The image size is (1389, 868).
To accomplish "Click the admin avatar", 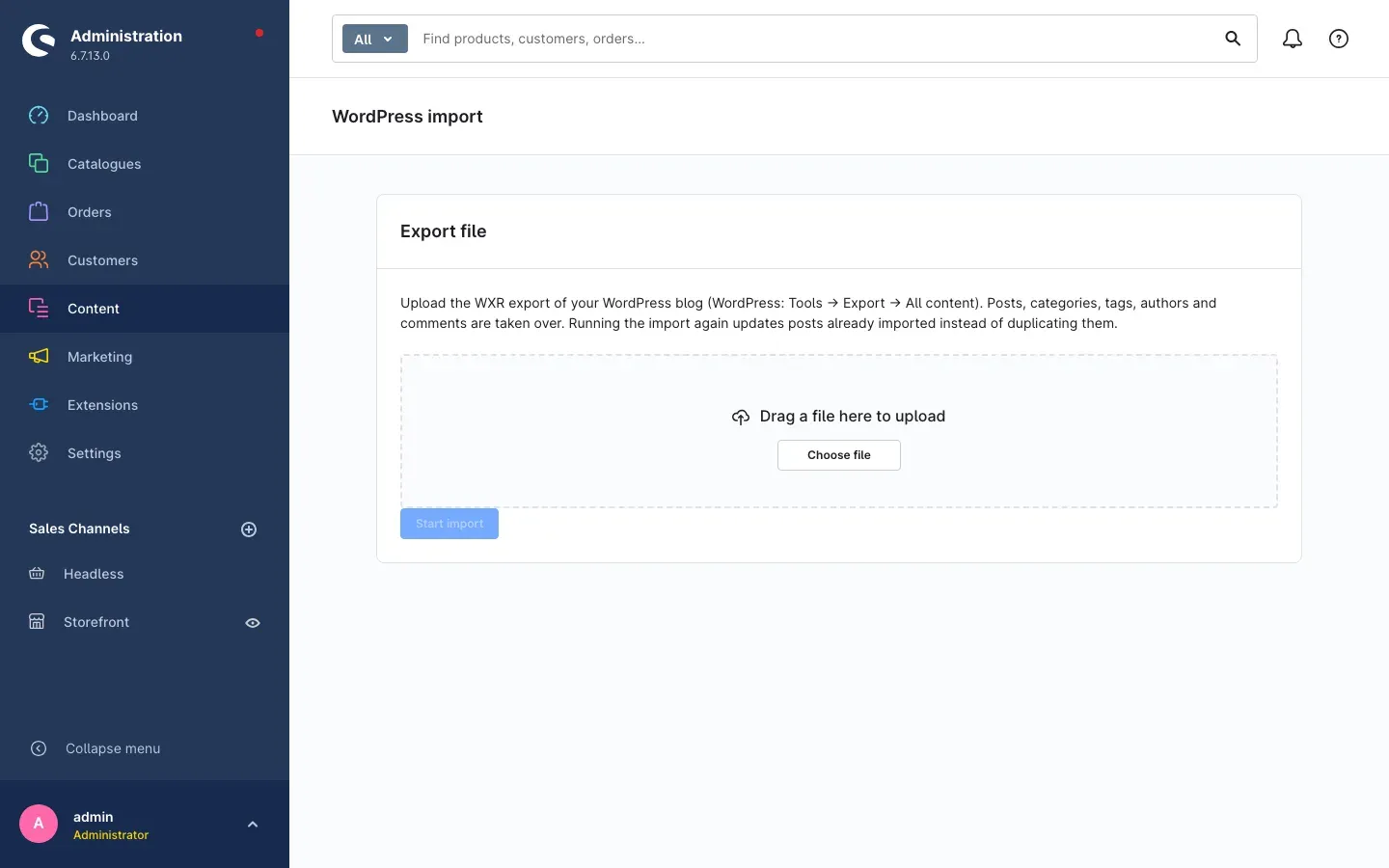I will [x=39, y=824].
